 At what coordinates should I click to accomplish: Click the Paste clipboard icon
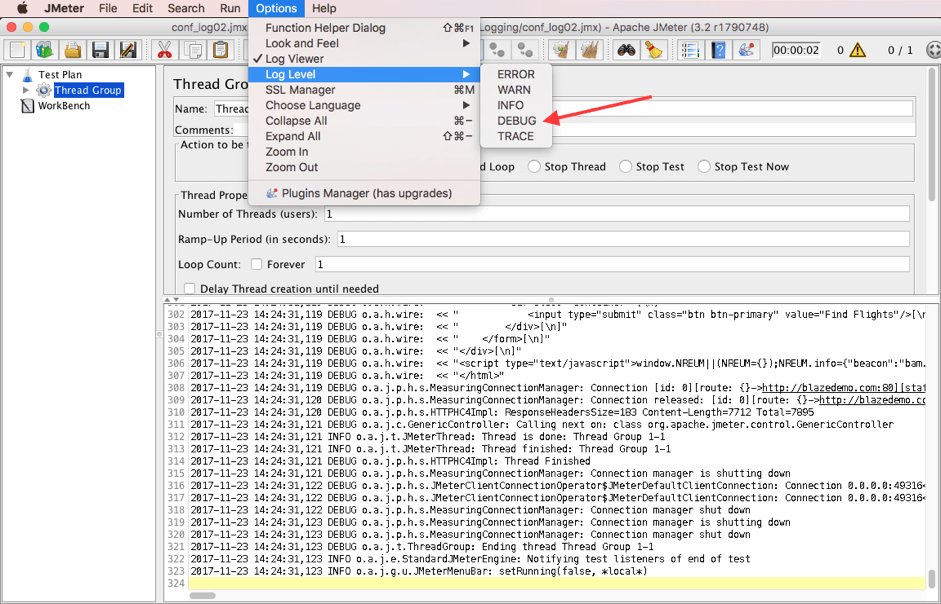click(x=220, y=50)
